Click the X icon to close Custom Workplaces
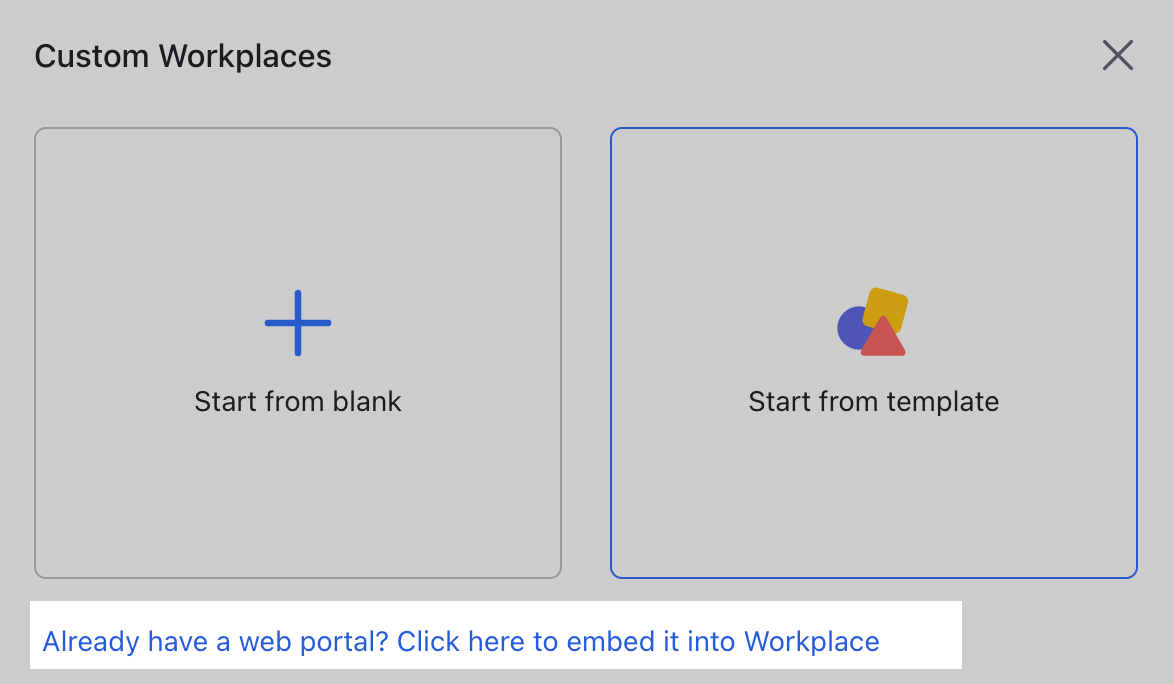 click(x=1117, y=55)
